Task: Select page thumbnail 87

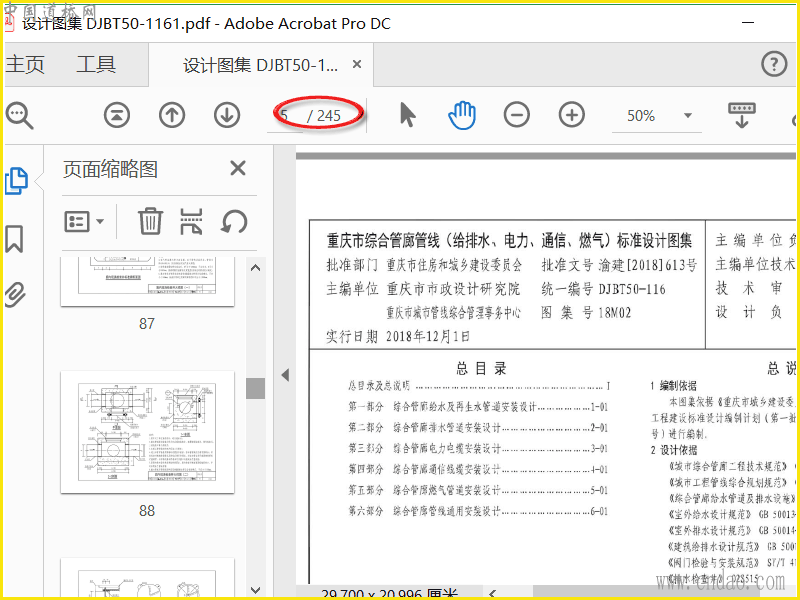Action: coord(147,282)
